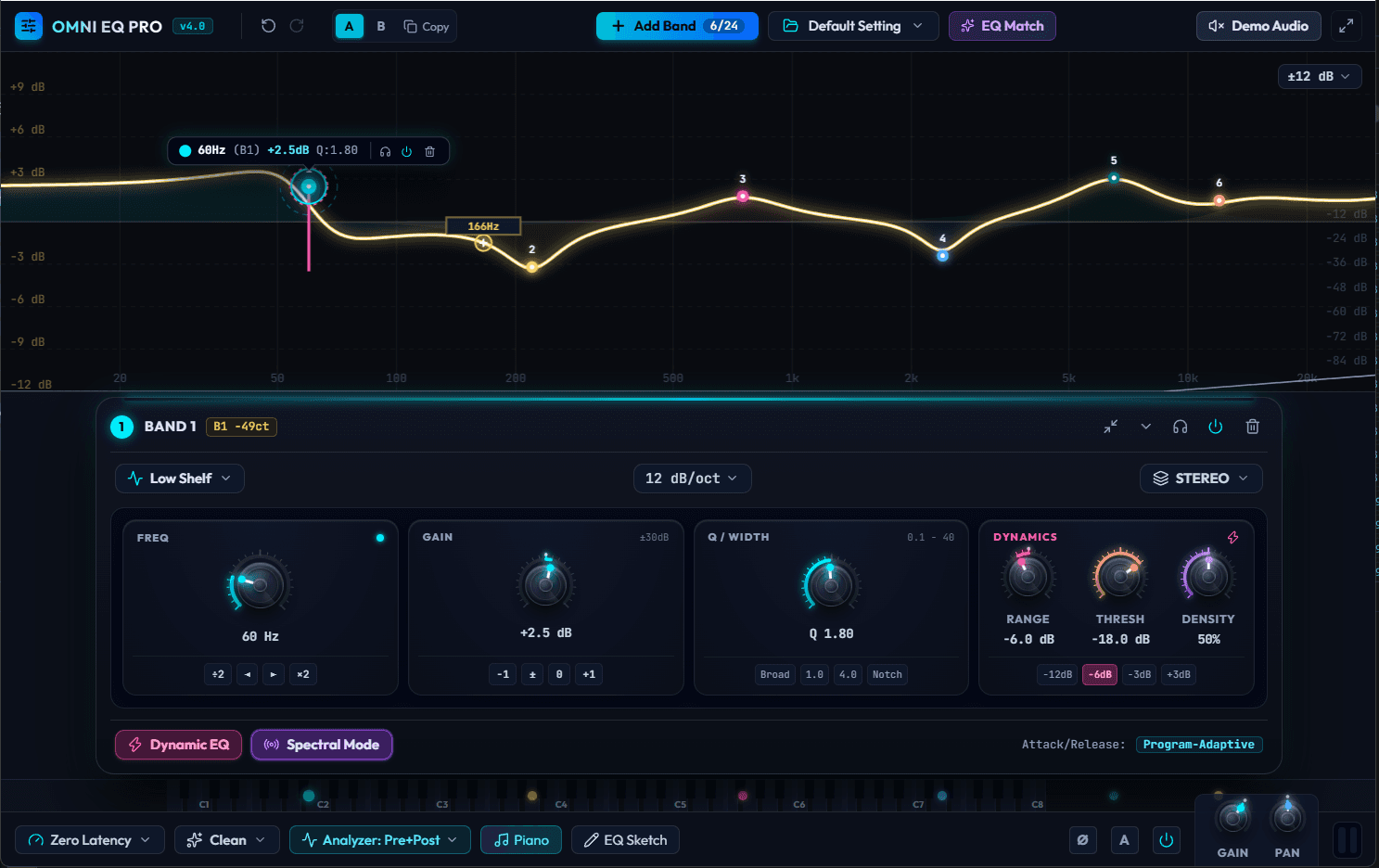1379x868 pixels.
Task: Click the Dynamics lightning bolt icon
Action: [1232, 537]
